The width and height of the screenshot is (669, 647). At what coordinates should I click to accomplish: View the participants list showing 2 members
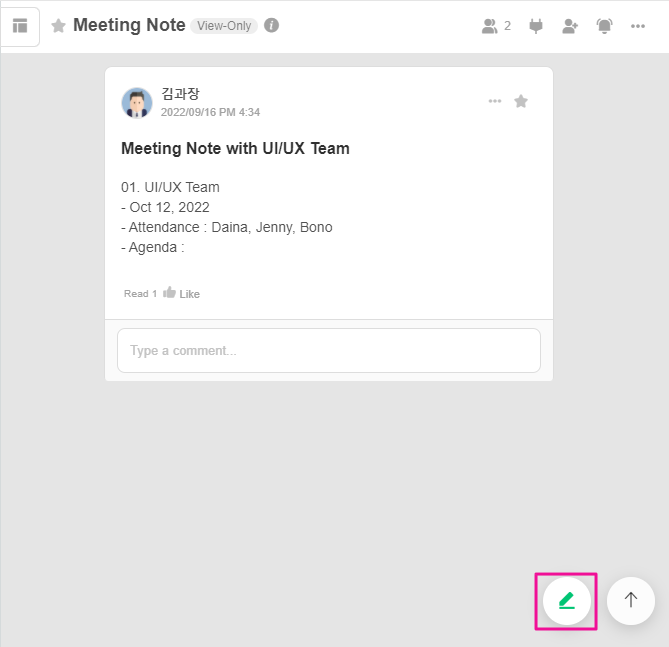coord(496,26)
